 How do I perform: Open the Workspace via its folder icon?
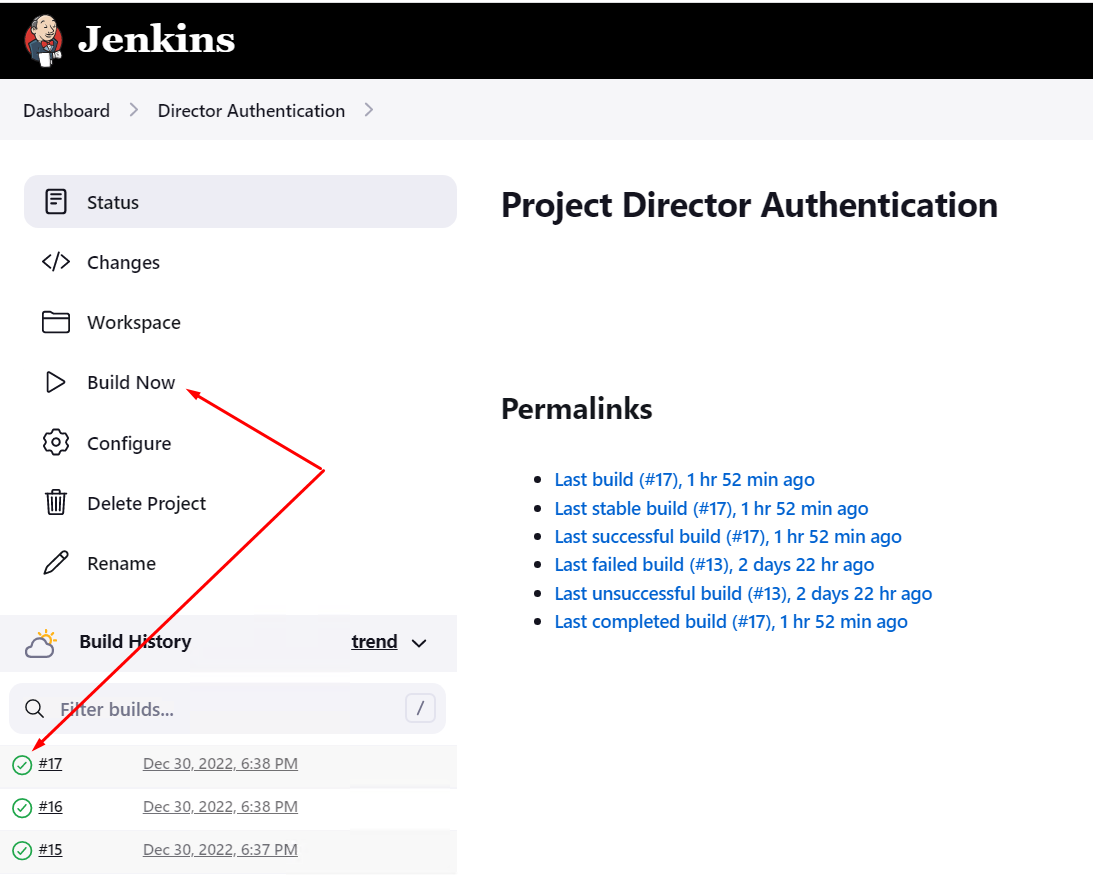[57, 322]
